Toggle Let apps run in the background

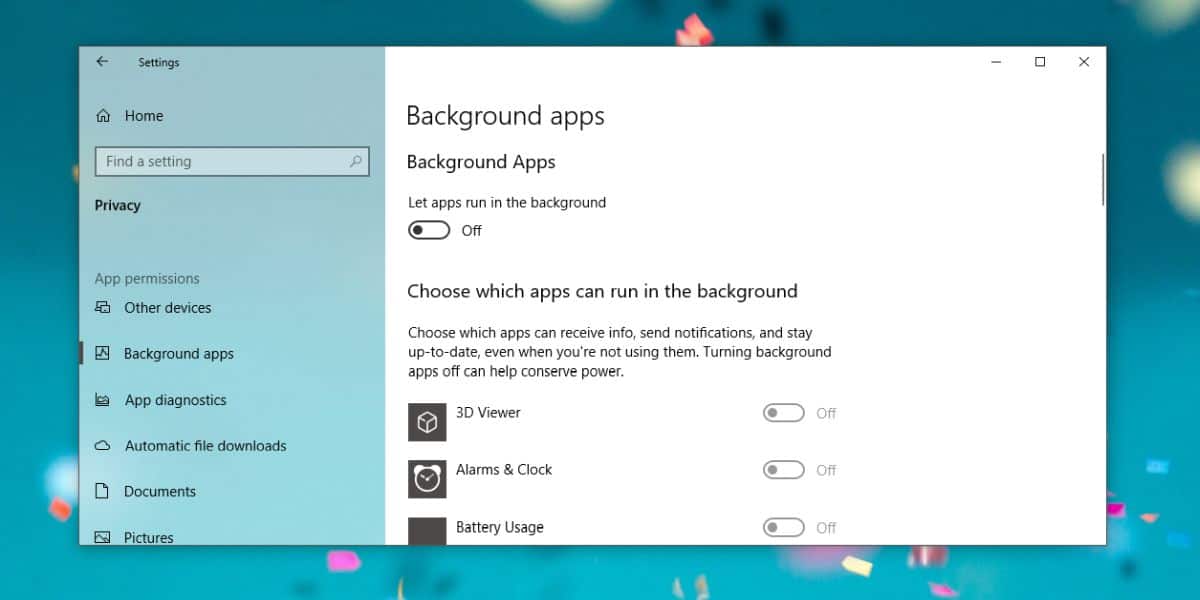[x=429, y=231]
